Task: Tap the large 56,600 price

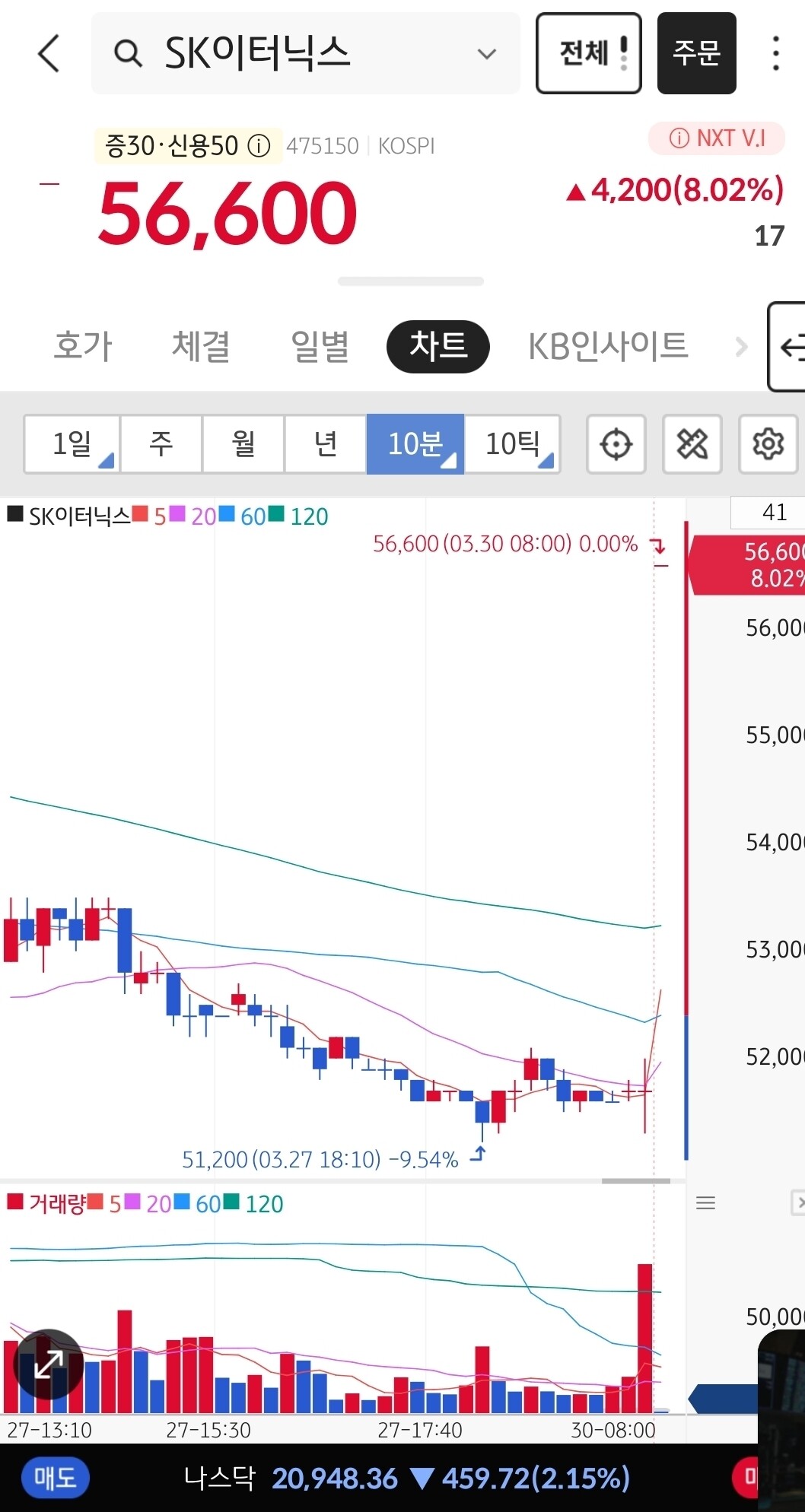Action: click(x=228, y=214)
